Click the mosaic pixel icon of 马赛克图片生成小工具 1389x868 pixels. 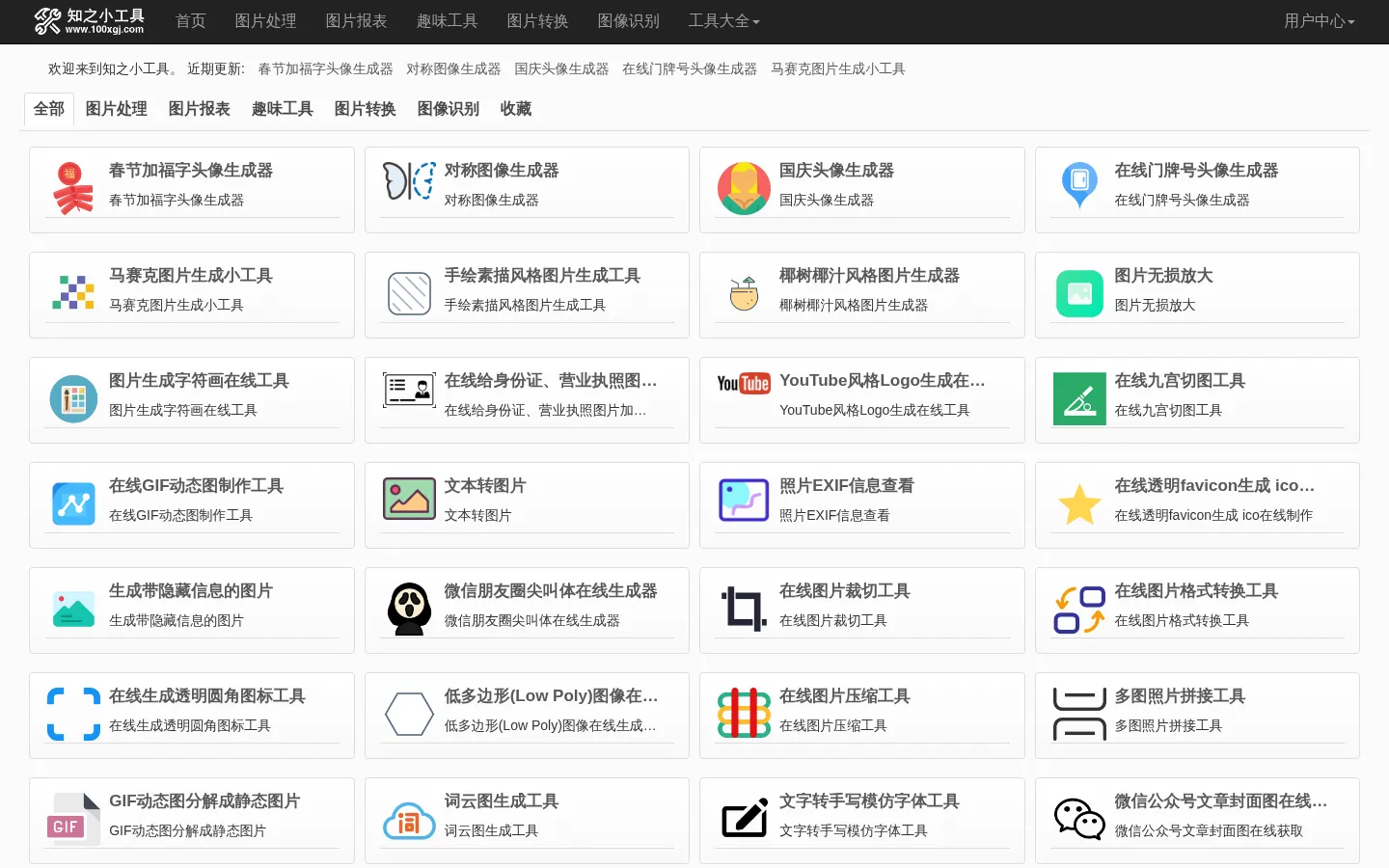[x=73, y=292]
